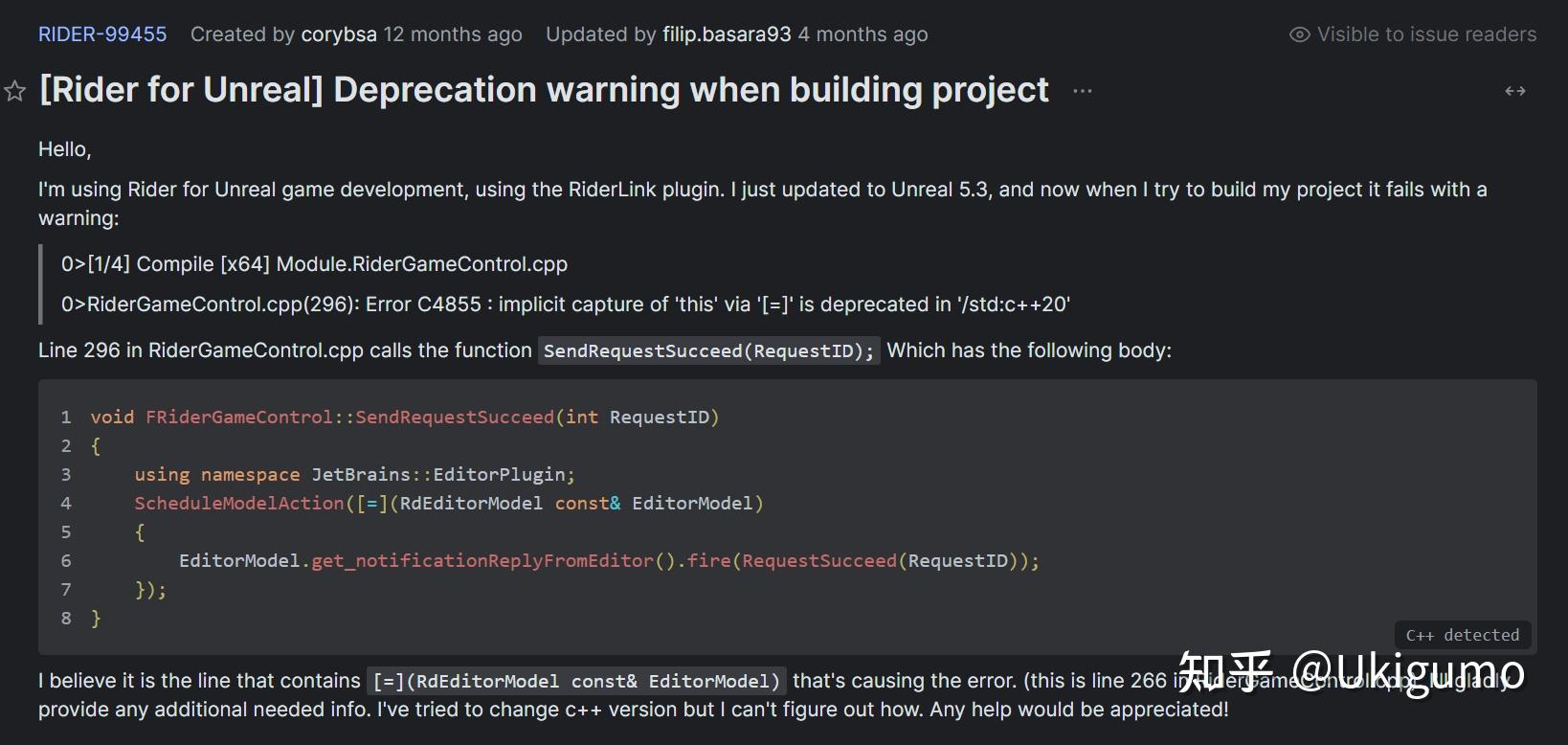
Task: Click the 12 months ago created timestamp
Action: [453, 34]
